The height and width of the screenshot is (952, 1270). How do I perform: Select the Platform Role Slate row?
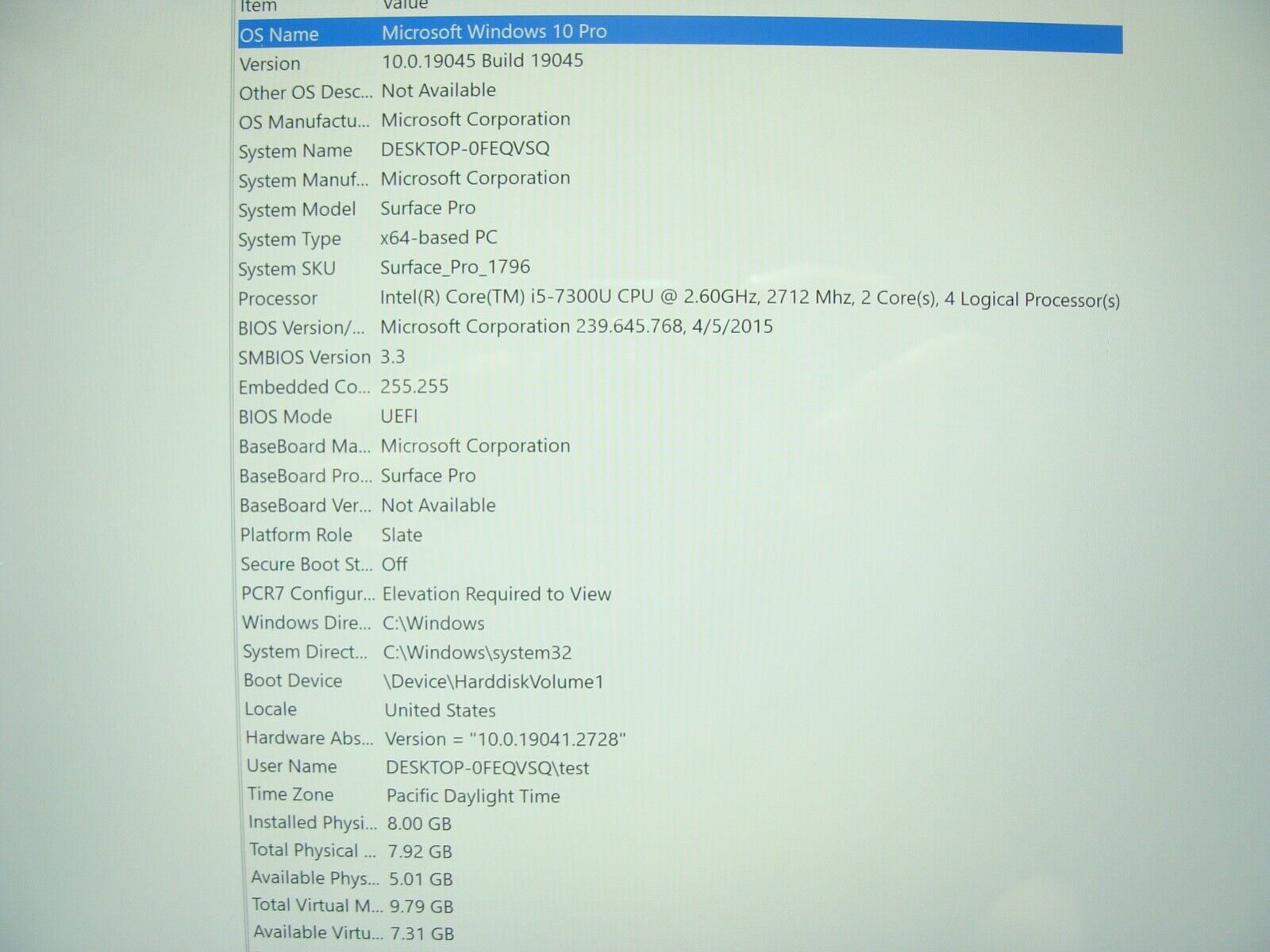680,535
